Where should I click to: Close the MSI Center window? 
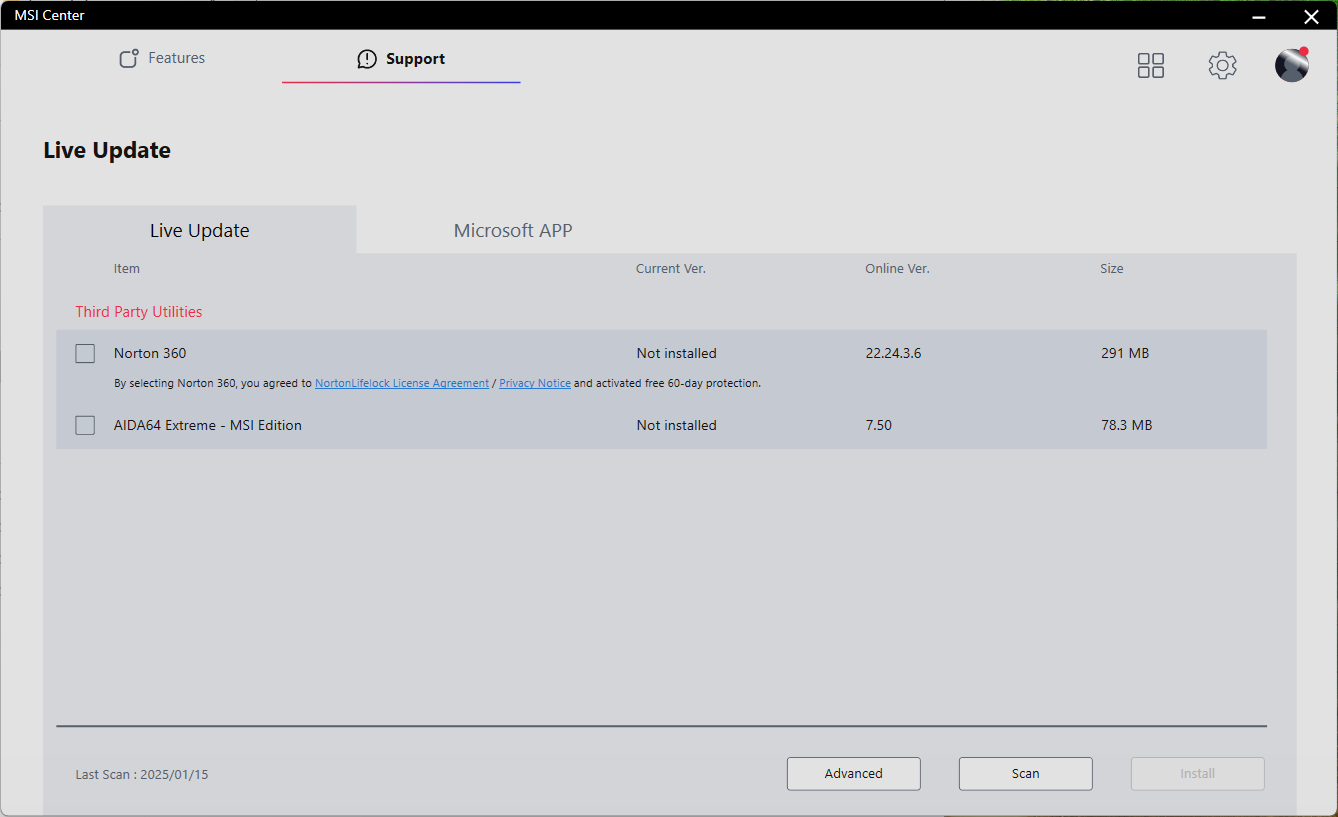click(1311, 16)
